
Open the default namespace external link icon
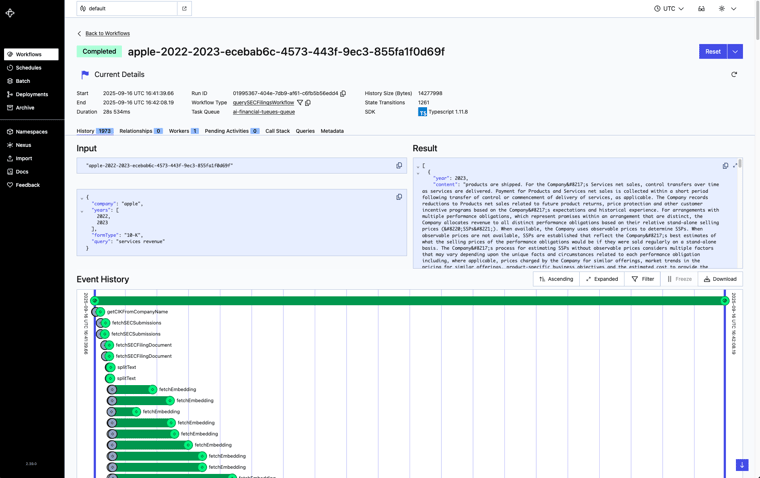184,9
